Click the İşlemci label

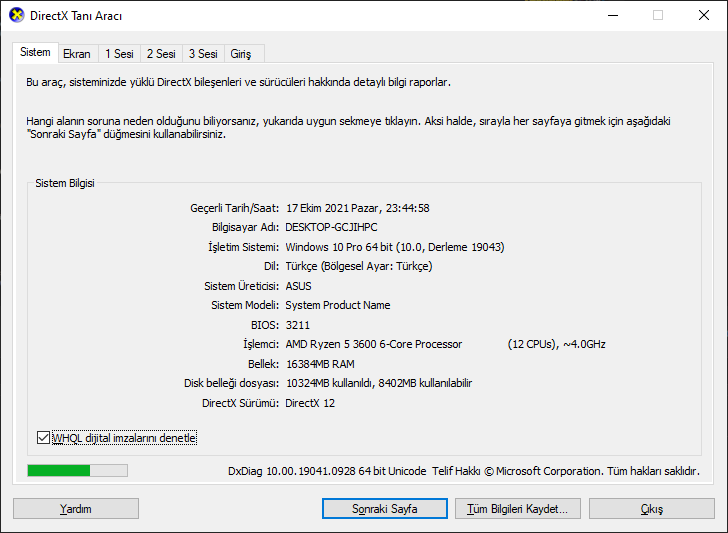point(261,344)
